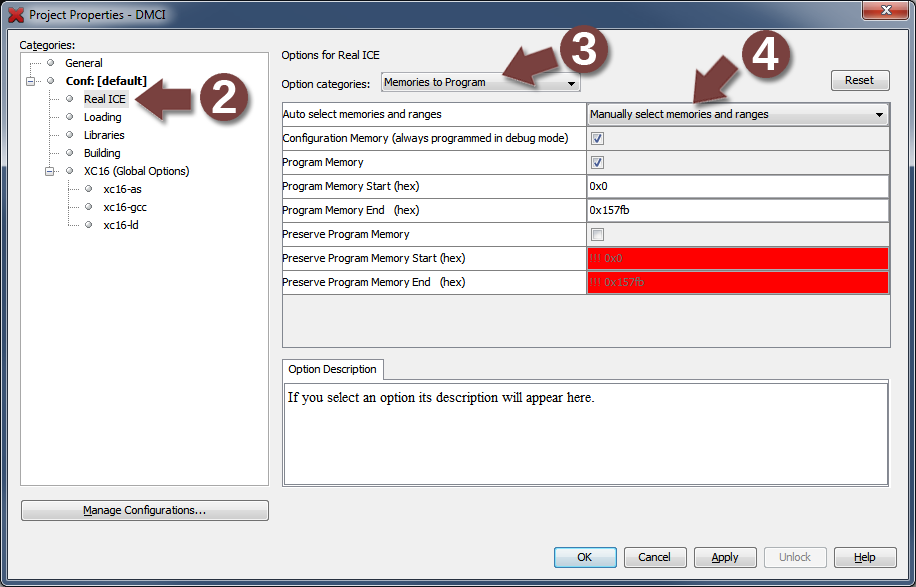Click Manage Configurations button
Viewport: 916px width, 587px height.
click(145, 511)
